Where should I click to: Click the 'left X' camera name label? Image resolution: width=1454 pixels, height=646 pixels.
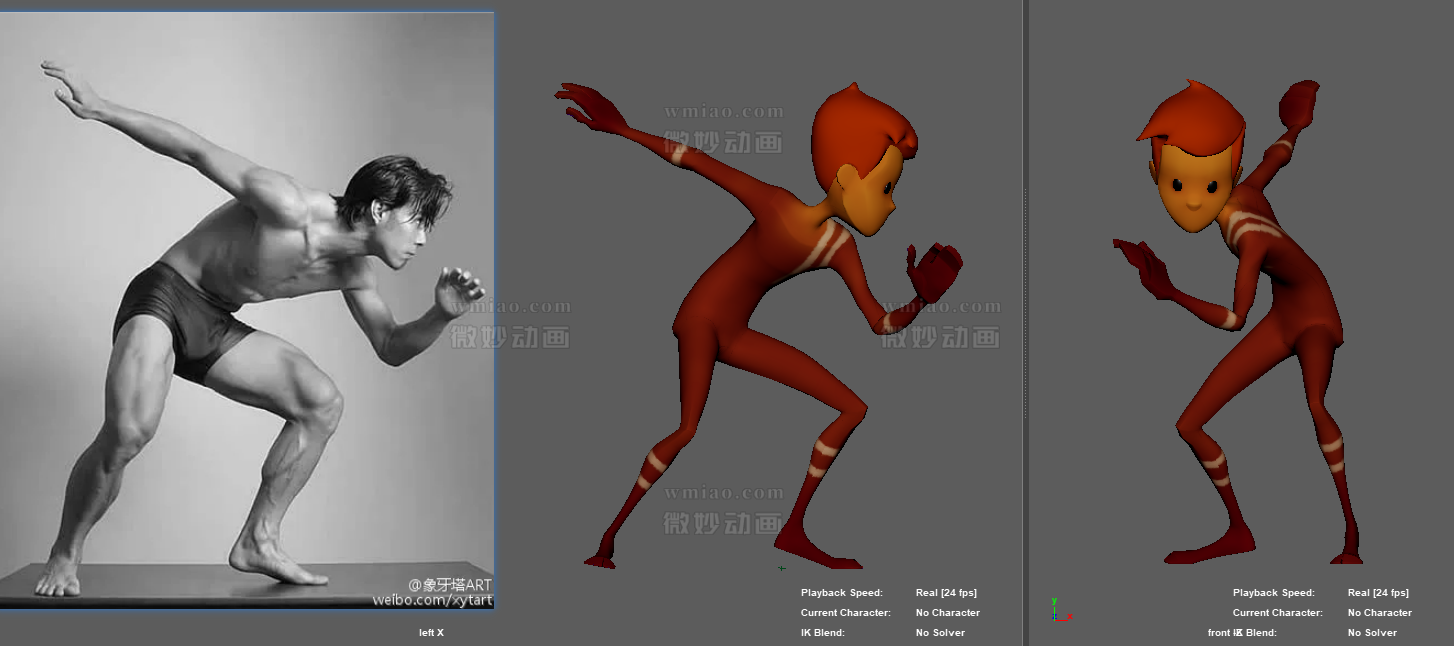(431, 632)
